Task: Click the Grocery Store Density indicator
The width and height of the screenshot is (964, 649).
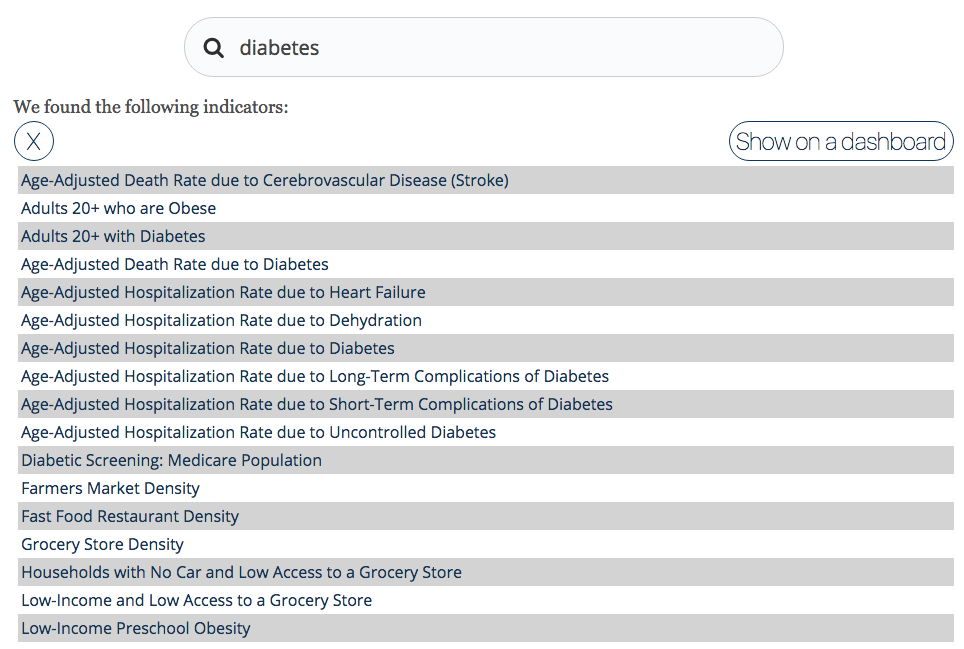Action: coord(102,545)
